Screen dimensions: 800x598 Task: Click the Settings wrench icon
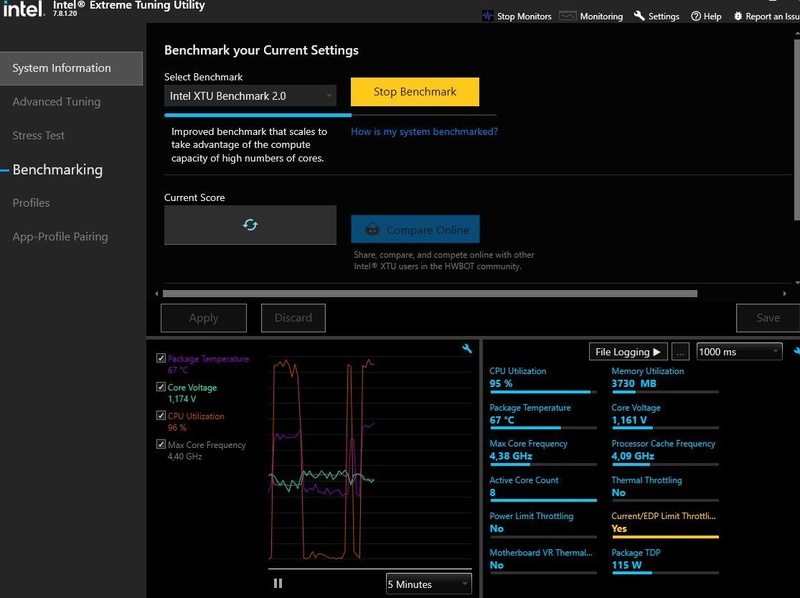[x=639, y=16]
